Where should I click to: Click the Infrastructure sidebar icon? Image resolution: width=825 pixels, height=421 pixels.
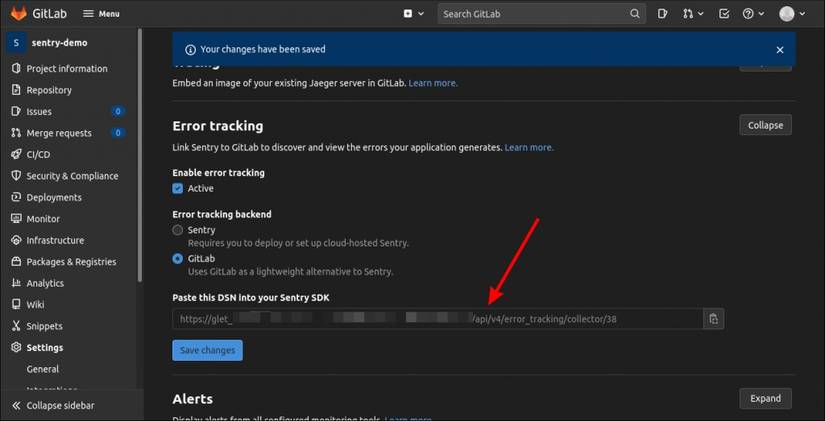[x=16, y=240]
